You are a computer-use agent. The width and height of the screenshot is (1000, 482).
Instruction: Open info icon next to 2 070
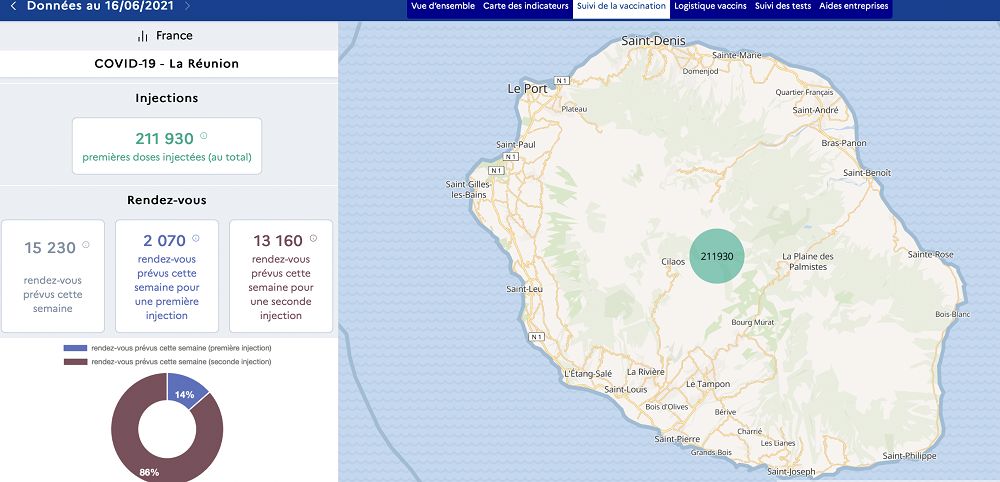click(x=195, y=238)
